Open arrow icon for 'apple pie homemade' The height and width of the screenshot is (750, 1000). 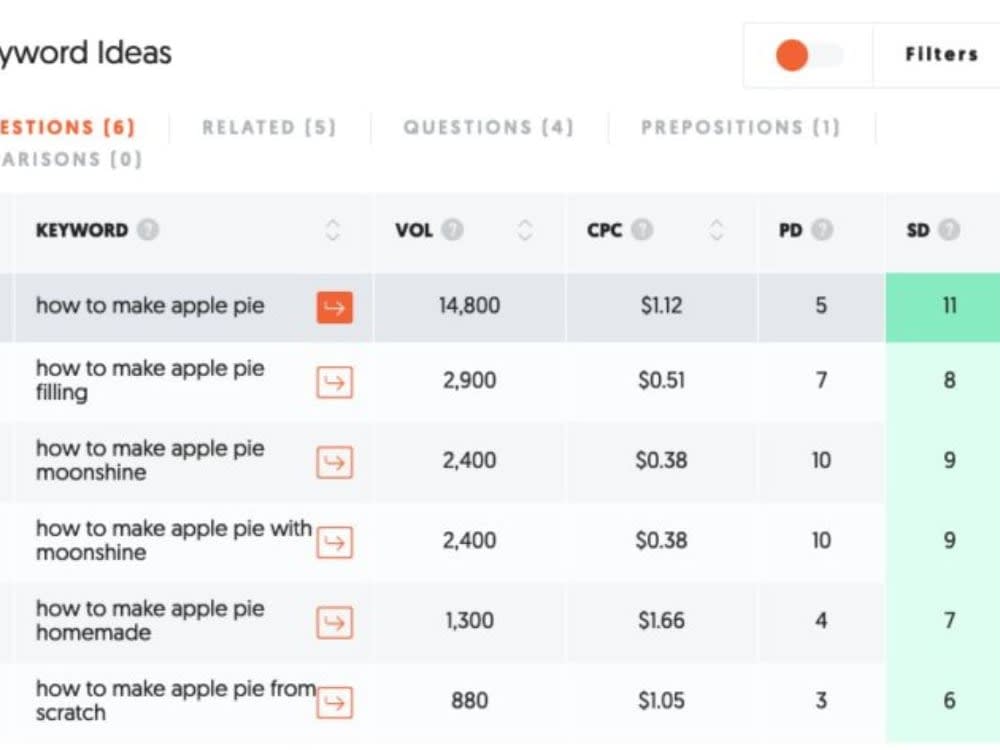(x=335, y=622)
